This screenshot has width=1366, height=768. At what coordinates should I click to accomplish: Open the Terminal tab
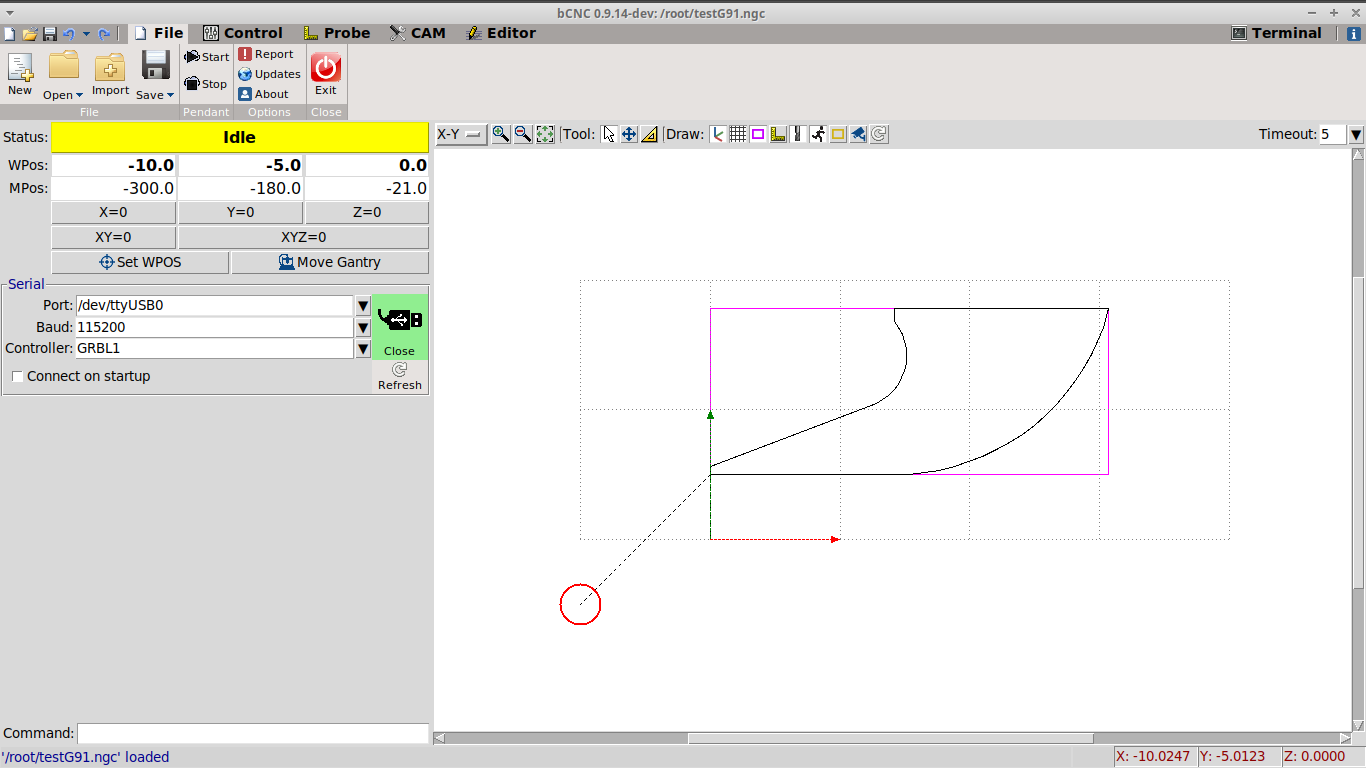[1277, 33]
